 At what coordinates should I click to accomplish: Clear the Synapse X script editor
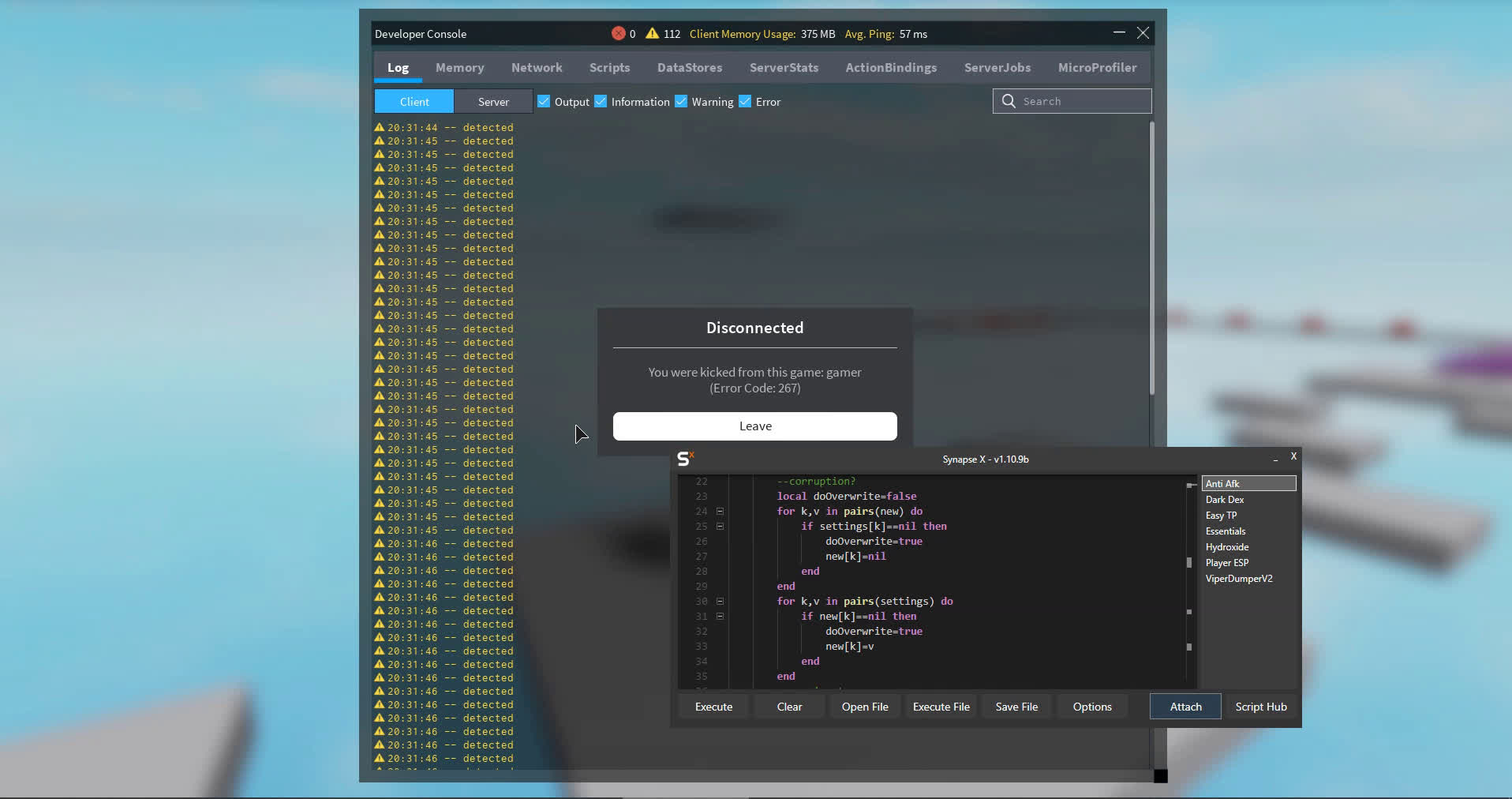pyautogui.click(x=789, y=707)
